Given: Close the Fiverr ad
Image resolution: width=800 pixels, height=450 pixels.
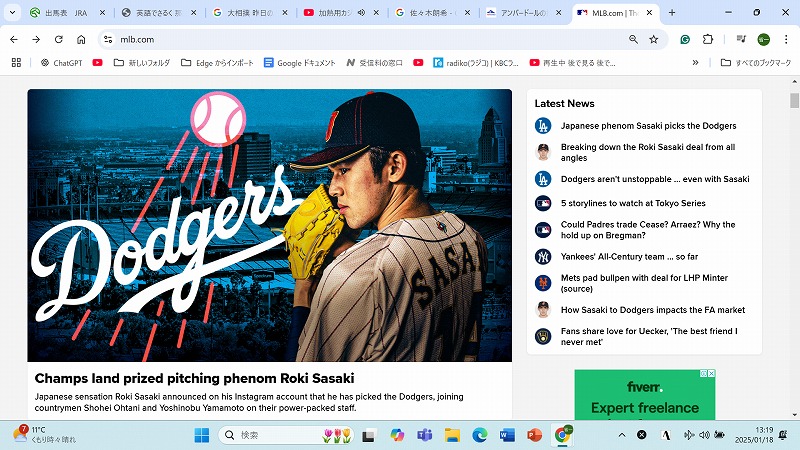Looking at the screenshot, I should point(711,373).
